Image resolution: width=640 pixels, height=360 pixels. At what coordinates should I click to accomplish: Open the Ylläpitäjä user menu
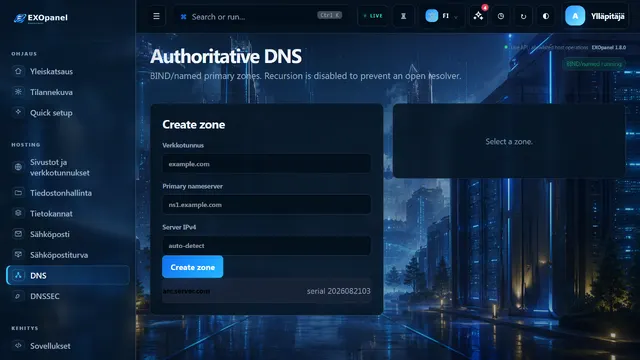pyautogui.click(x=595, y=16)
